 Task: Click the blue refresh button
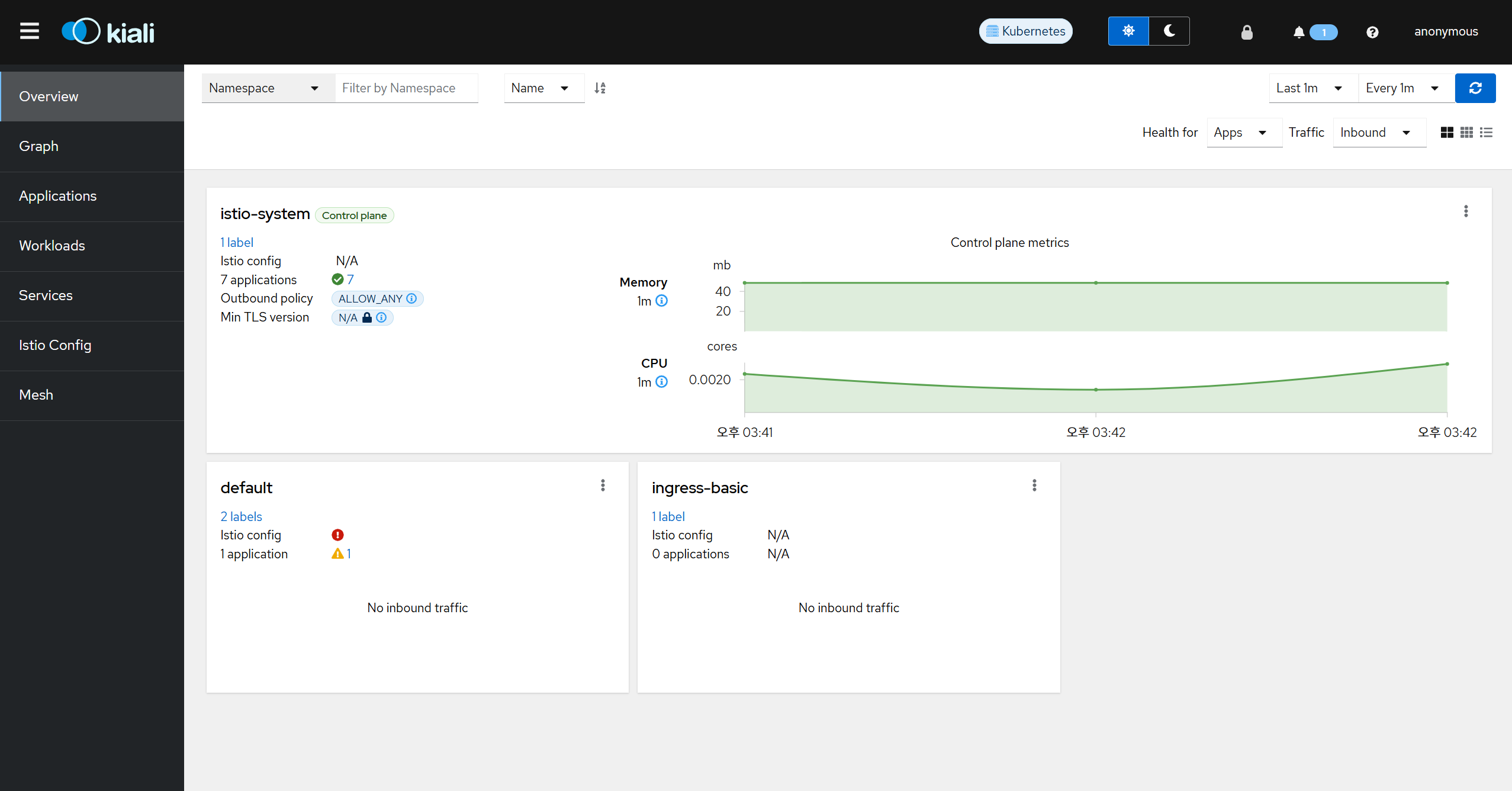1475,88
